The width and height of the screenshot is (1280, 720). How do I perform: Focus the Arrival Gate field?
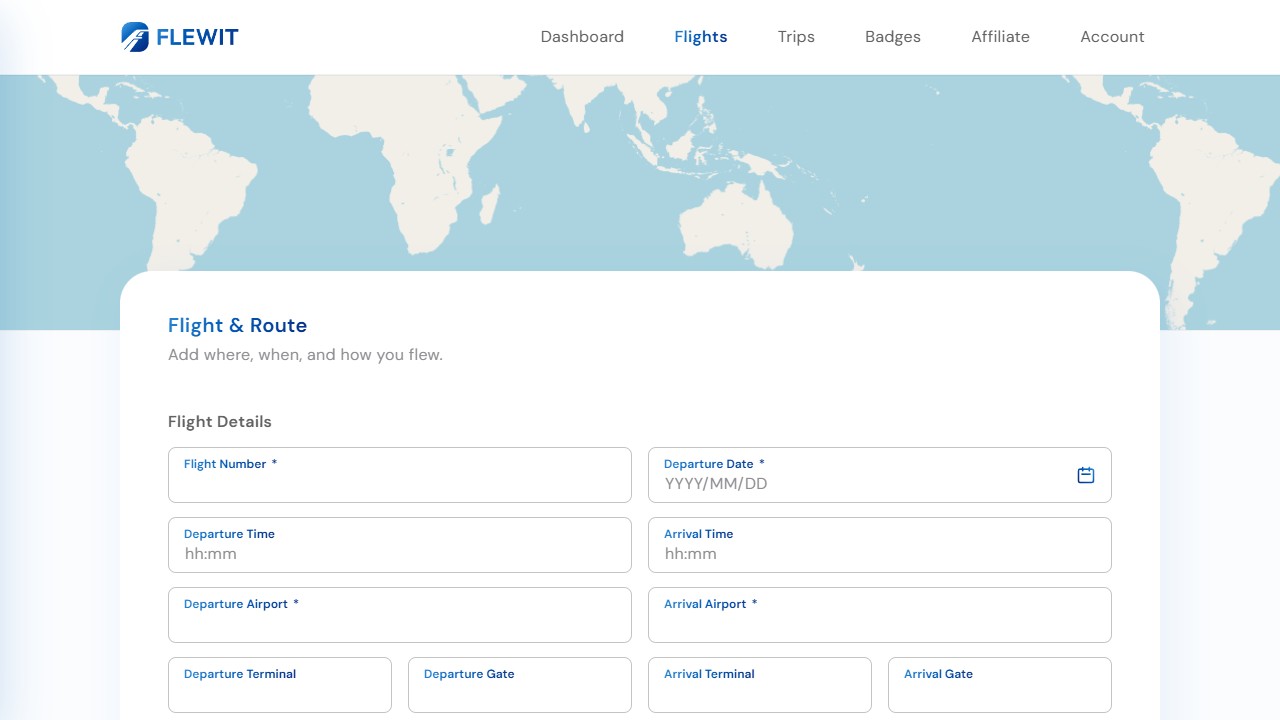coord(1000,685)
